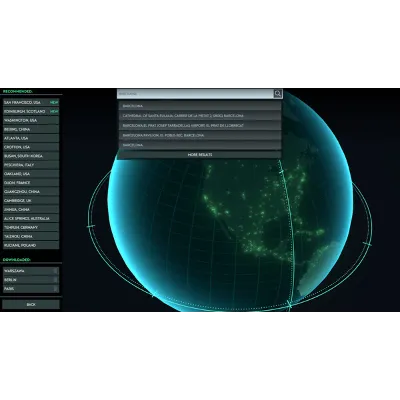The width and height of the screenshot is (400, 400).
Task: Select Washington, USA from recommended list
Action: click(x=31, y=120)
